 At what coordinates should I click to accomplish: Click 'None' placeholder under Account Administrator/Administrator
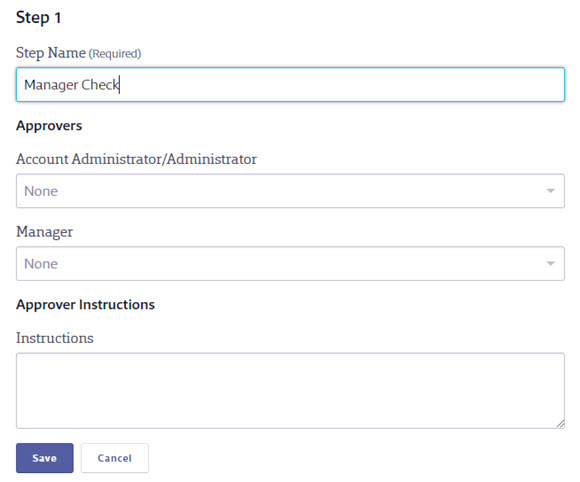41,191
